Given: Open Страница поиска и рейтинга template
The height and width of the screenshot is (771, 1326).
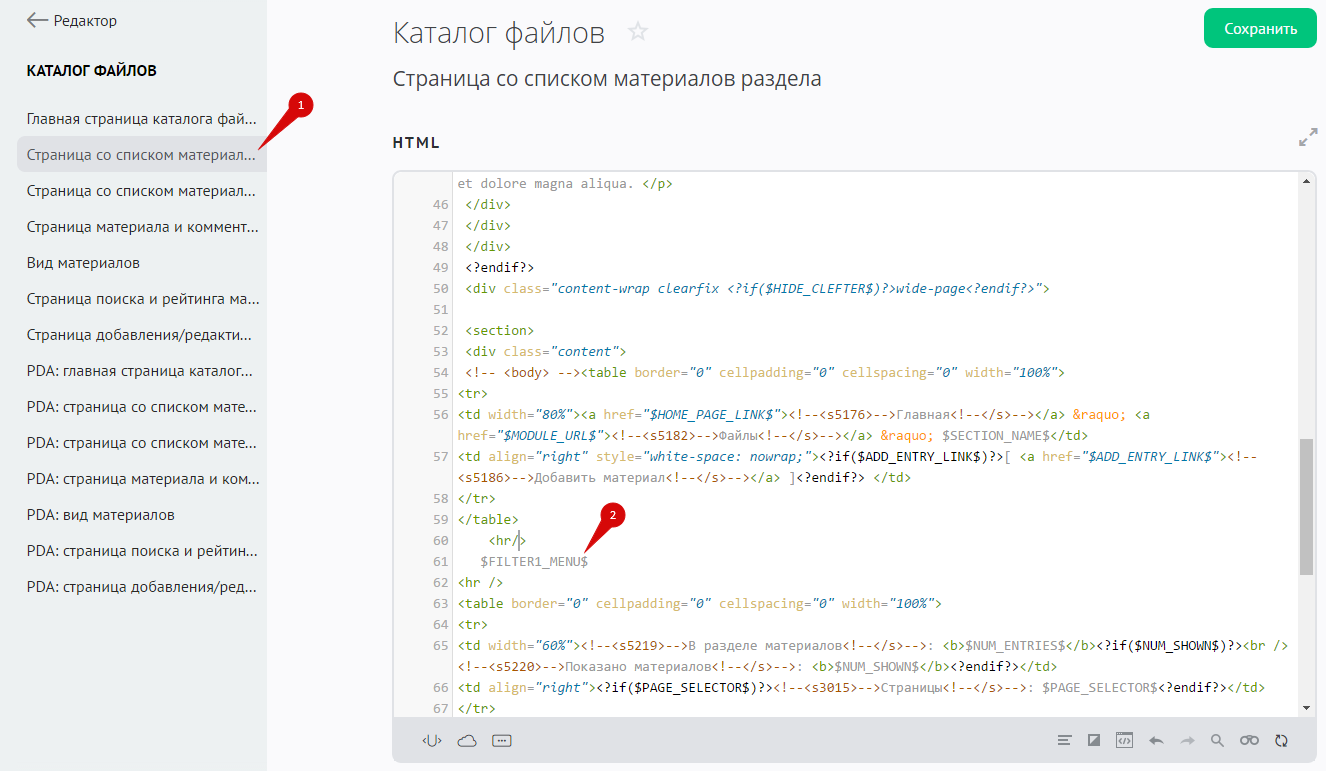Looking at the screenshot, I should click(143, 299).
